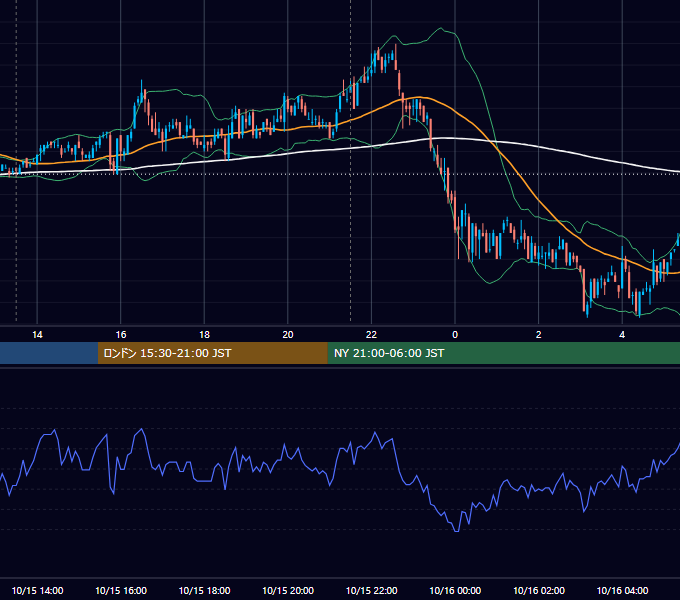Click the hour label 20 on price chart axis
The image size is (680, 600).
point(288,335)
